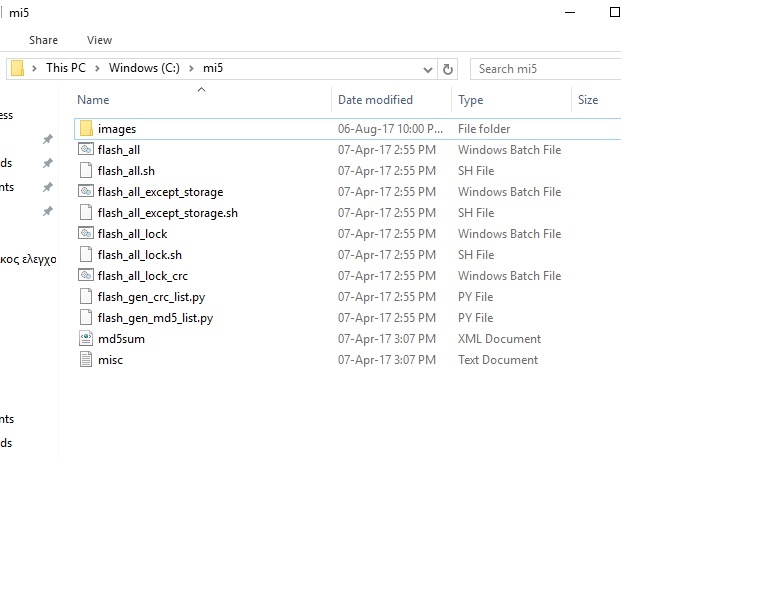This screenshot has height=614, width=768.
Task: Sort files by Date modified column
Action: click(375, 100)
